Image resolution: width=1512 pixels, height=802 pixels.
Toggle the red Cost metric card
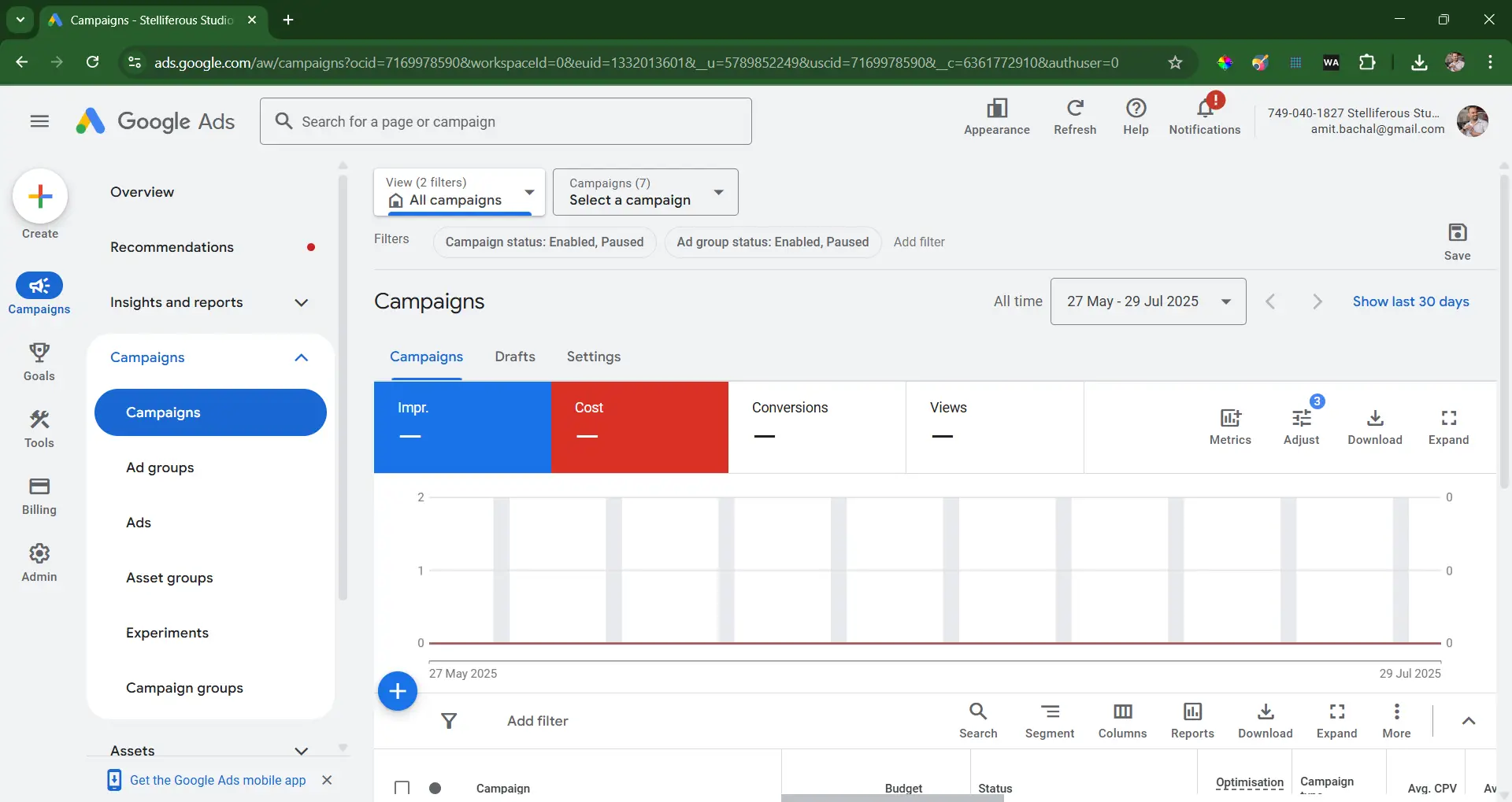tap(639, 427)
